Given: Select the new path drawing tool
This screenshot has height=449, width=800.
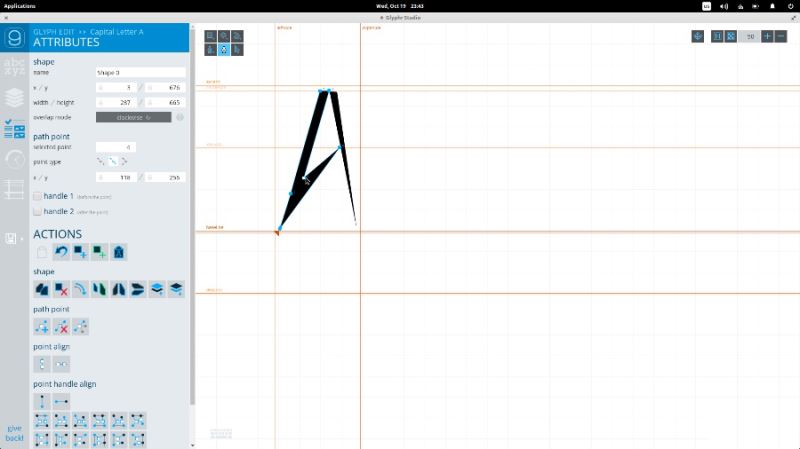Looking at the screenshot, I should point(237,36).
